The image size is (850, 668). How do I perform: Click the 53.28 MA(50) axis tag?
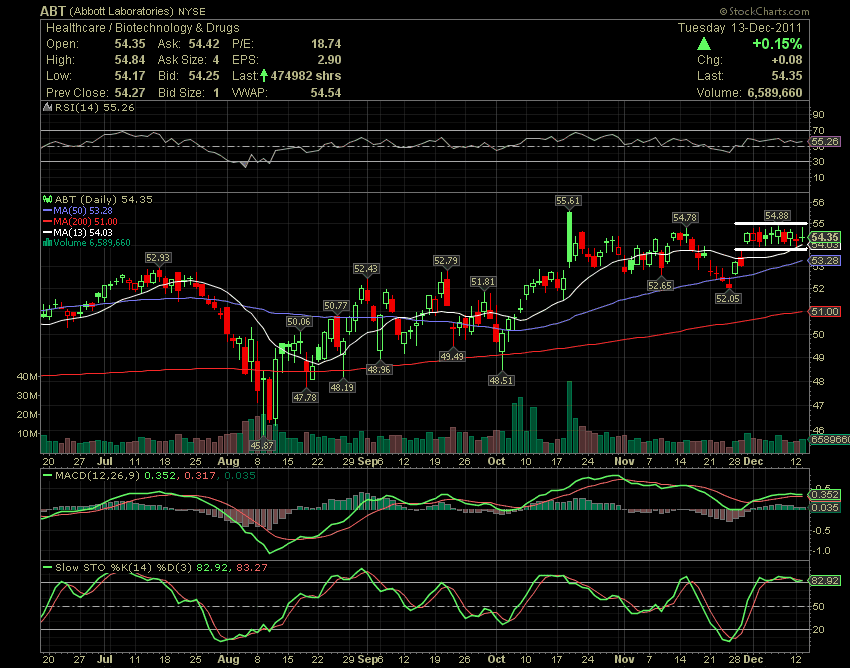825,261
